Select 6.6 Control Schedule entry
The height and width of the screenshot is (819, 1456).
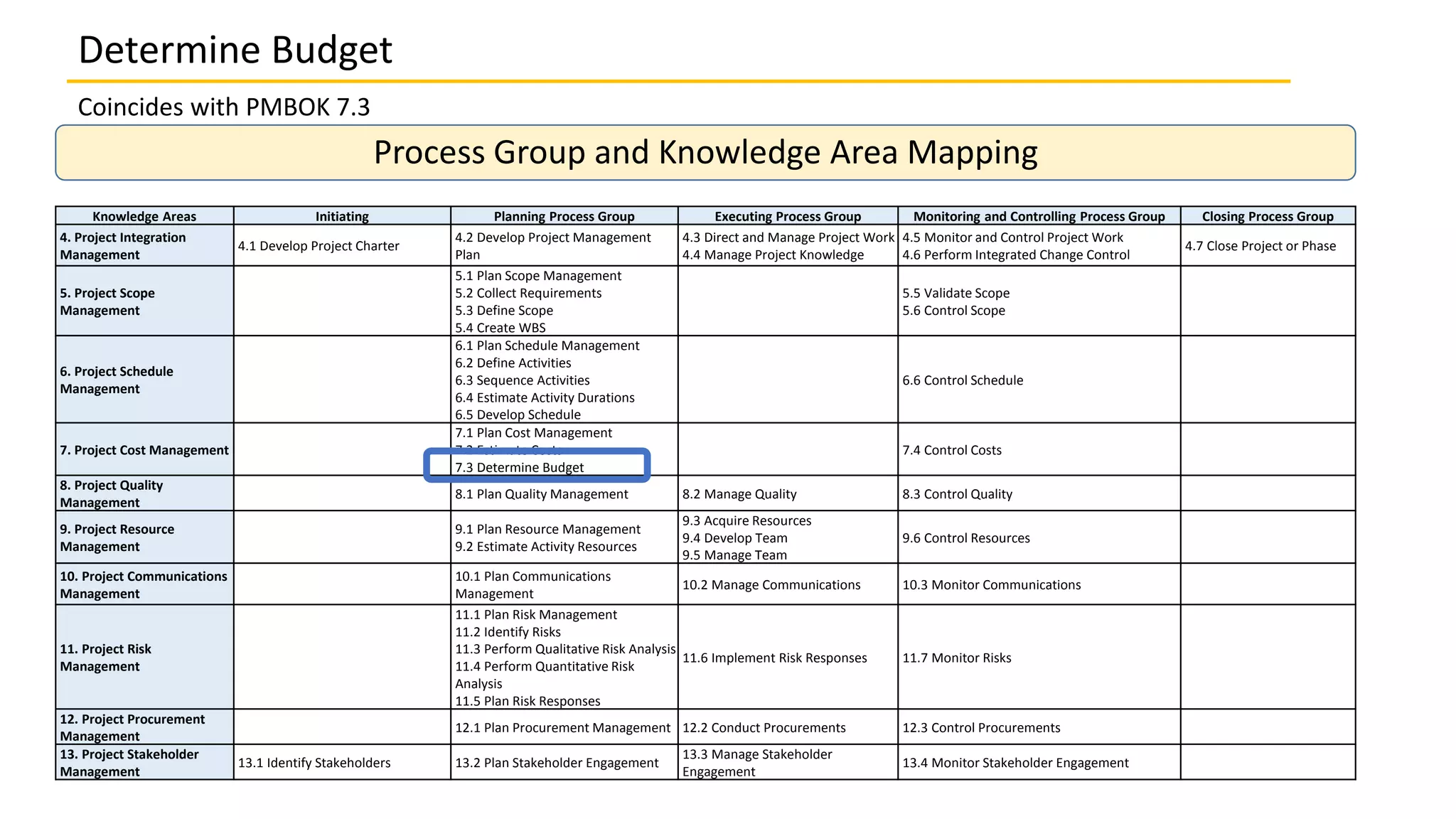963,380
